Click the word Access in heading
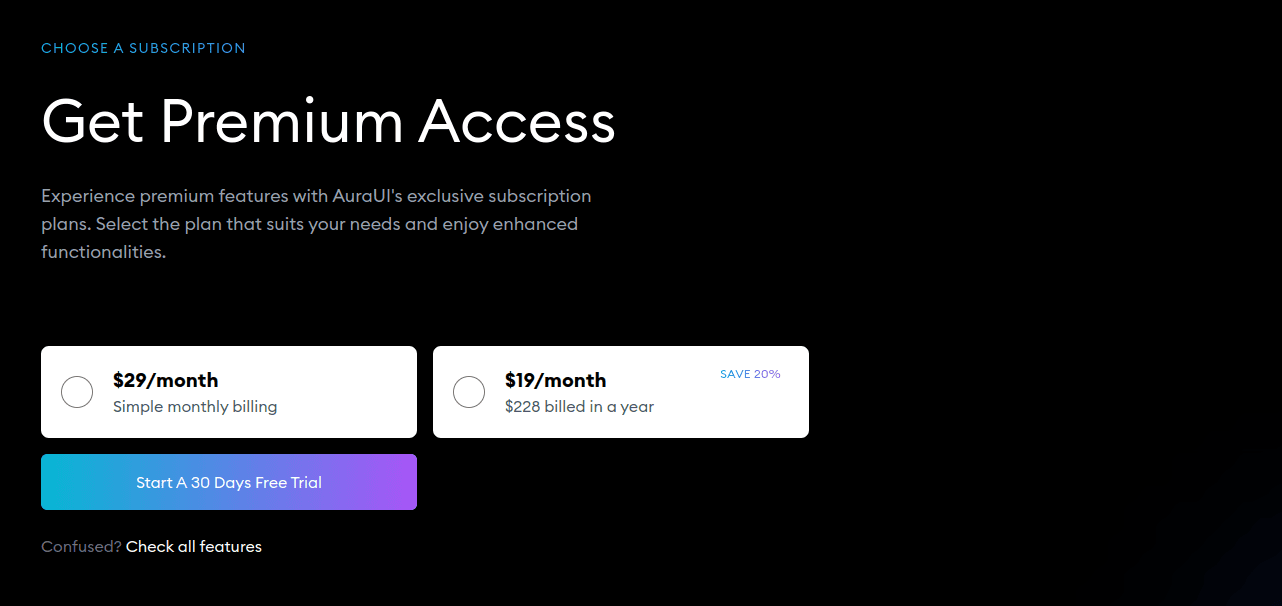 (517, 121)
